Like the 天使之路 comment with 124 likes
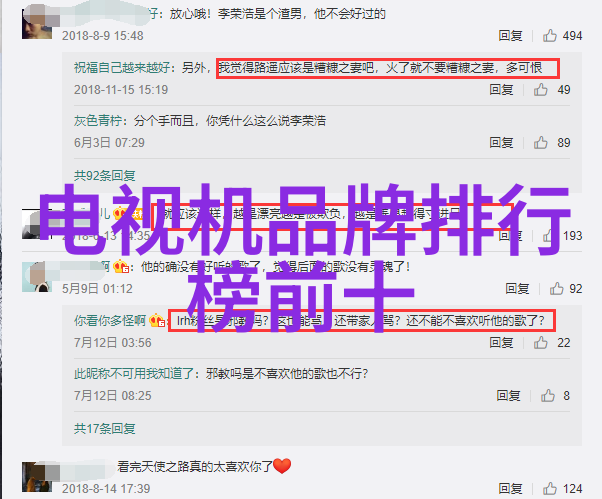The image size is (602, 499). click(x=549, y=489)
